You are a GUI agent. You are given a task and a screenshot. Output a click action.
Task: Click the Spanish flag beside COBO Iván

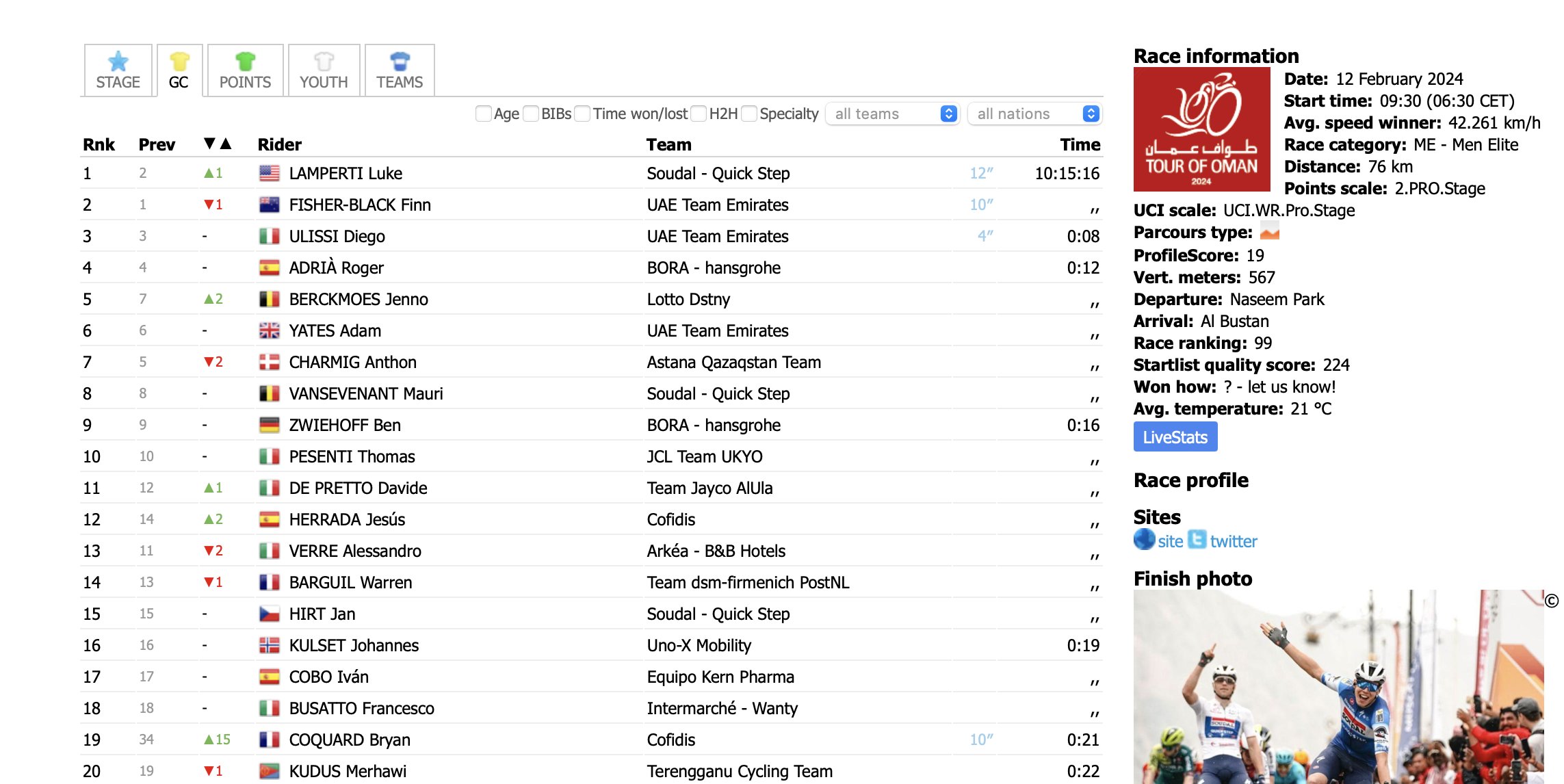(x=270, y=677)
